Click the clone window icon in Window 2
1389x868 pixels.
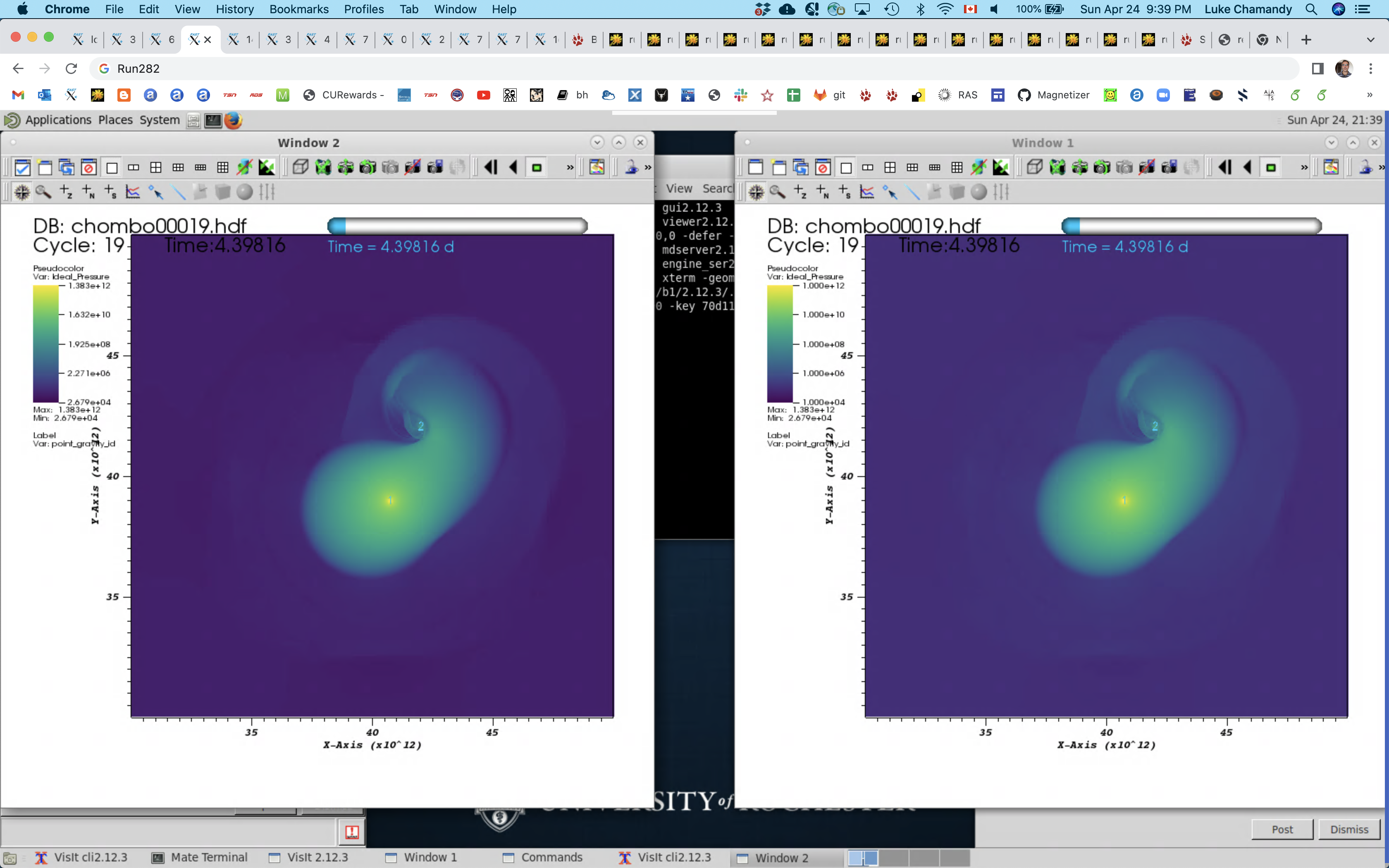coord(67,168)
